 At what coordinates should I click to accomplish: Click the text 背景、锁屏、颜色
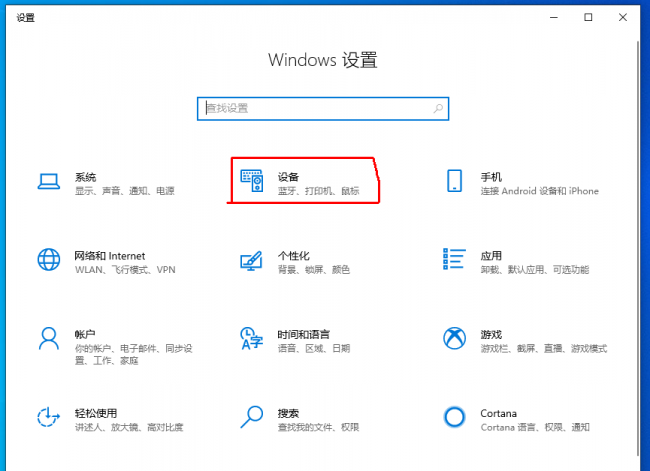314,269
